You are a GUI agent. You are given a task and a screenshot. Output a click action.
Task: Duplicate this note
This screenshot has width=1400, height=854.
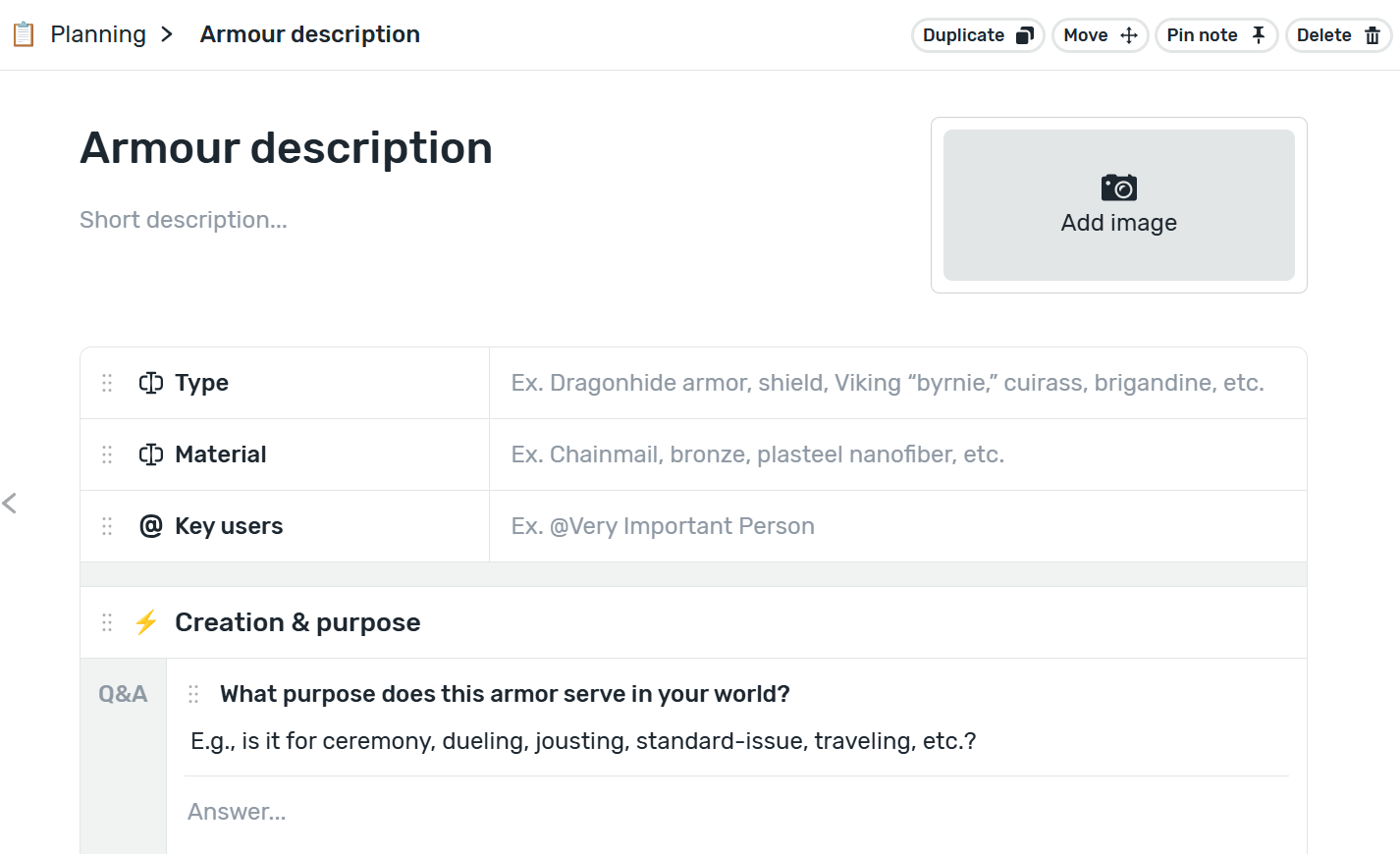point(977,35)
